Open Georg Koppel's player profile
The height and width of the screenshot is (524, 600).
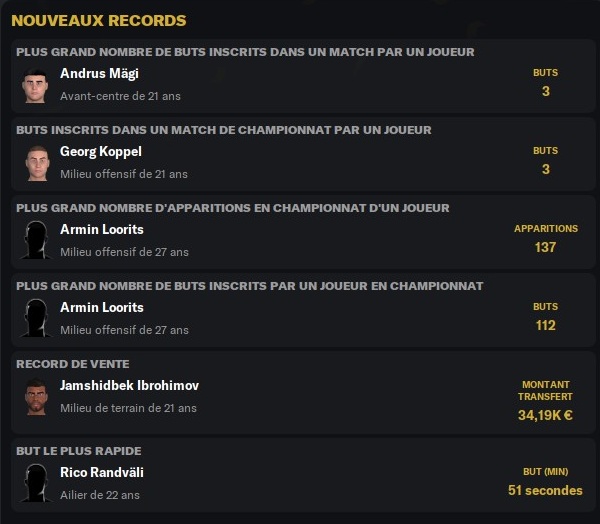coord(101,151)
